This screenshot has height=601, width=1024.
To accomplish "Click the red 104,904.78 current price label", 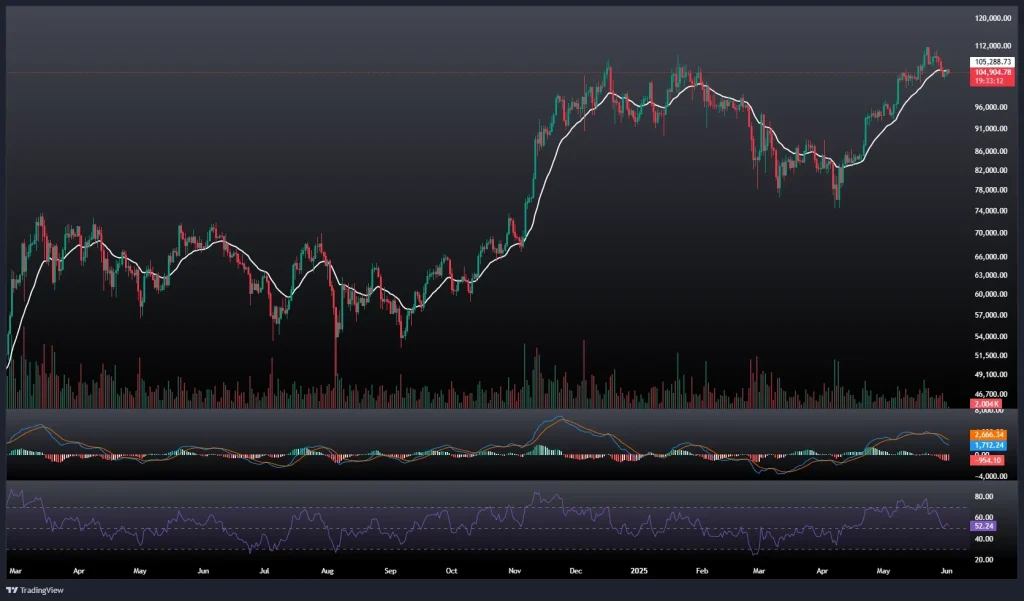I will (992, 72).
